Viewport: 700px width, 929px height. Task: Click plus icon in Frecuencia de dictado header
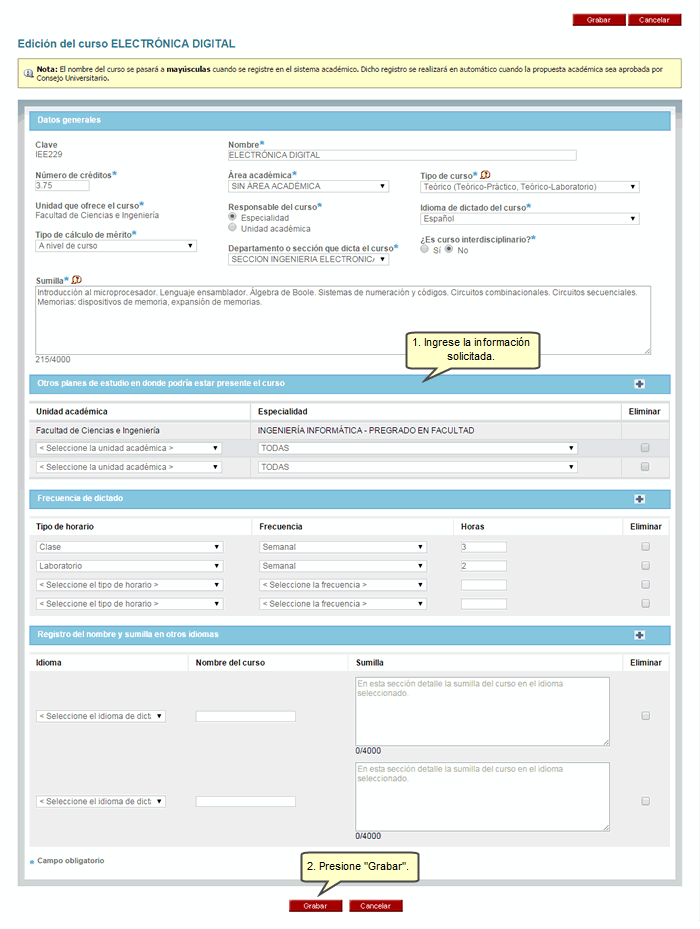(x=639, y=499)
